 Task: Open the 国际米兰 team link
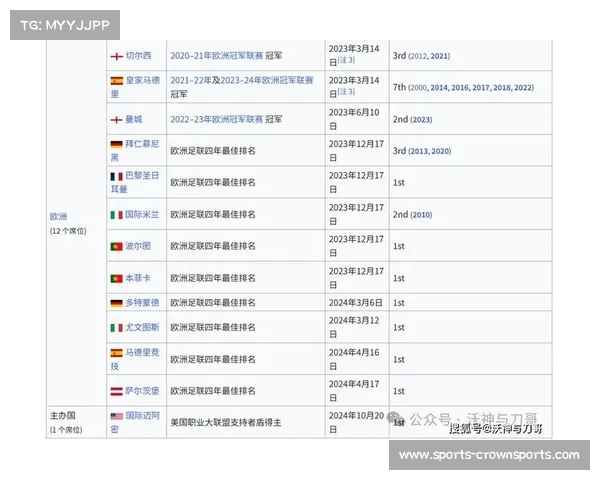point(142,214)
